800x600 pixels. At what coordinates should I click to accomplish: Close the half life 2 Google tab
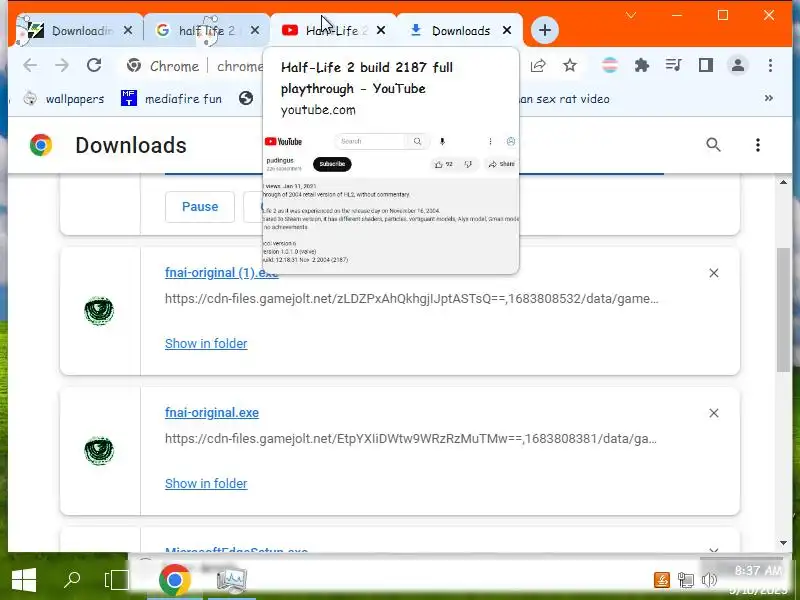255,31
